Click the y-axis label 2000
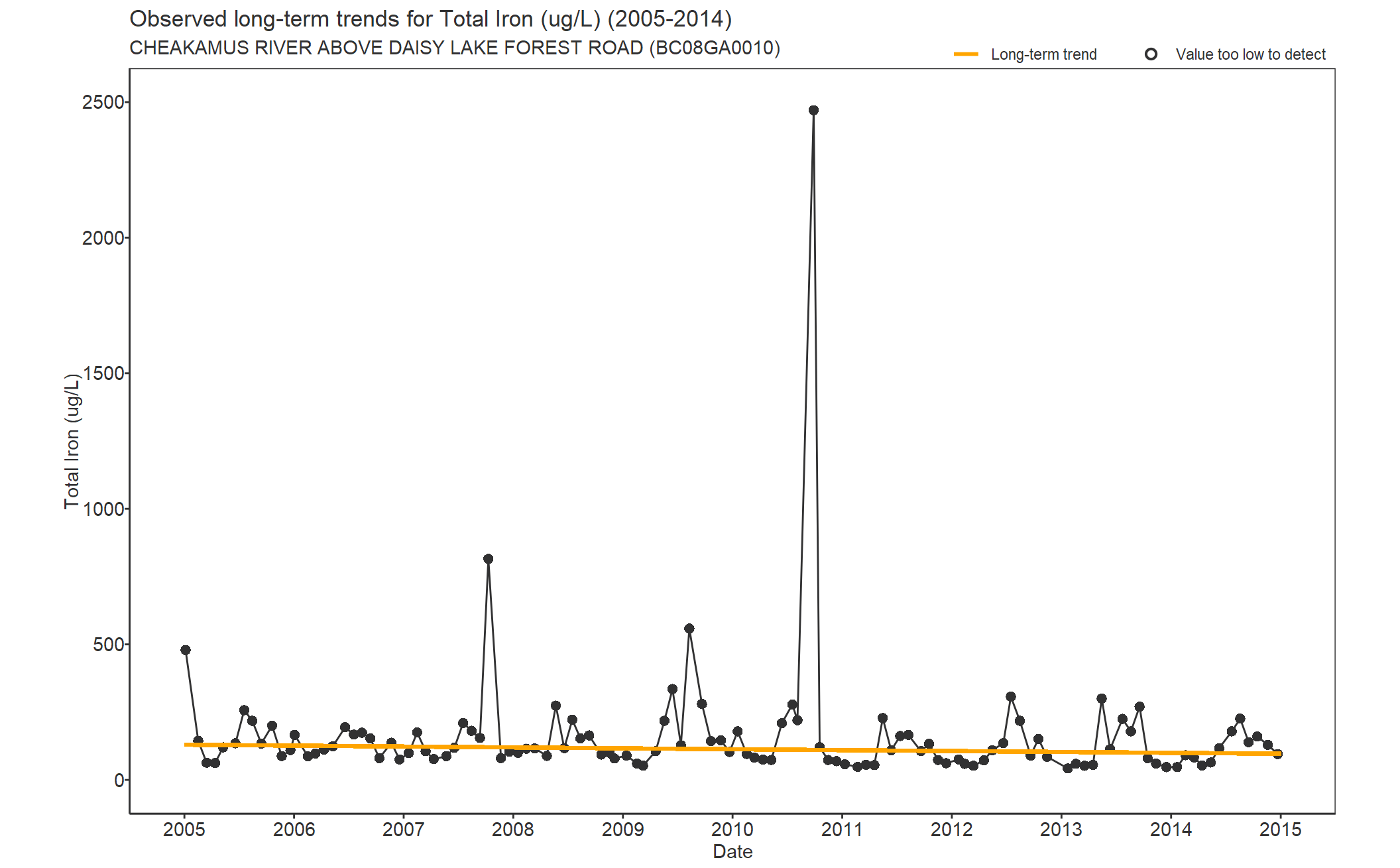 [103, 238]
